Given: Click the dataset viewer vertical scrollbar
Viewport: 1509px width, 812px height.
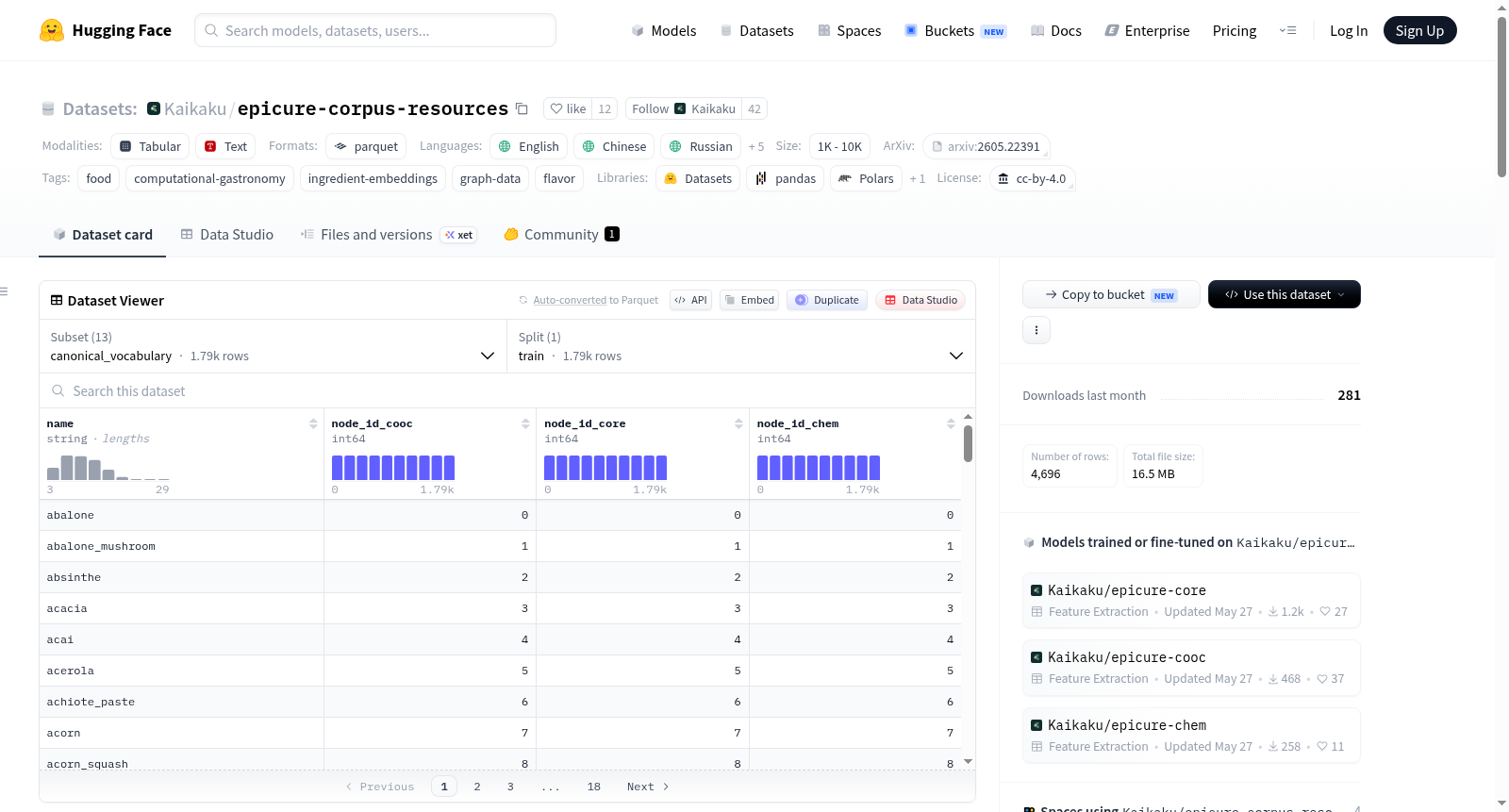Looking at the screenshot, I should pos(968,443).
